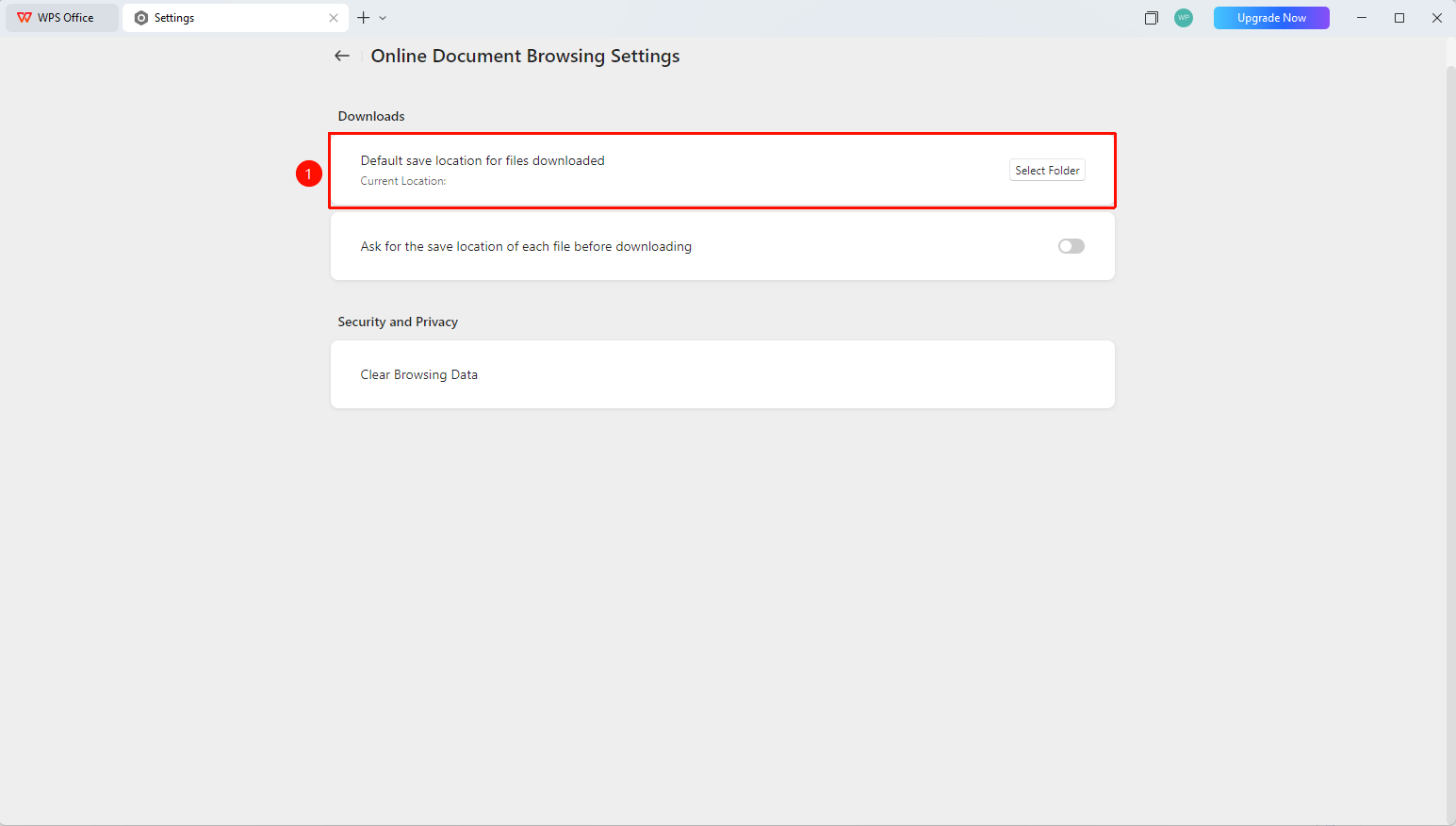Click the Upgrade Now button
1456x826 pixels.
pyautogui.click(x=1271, y=18)
